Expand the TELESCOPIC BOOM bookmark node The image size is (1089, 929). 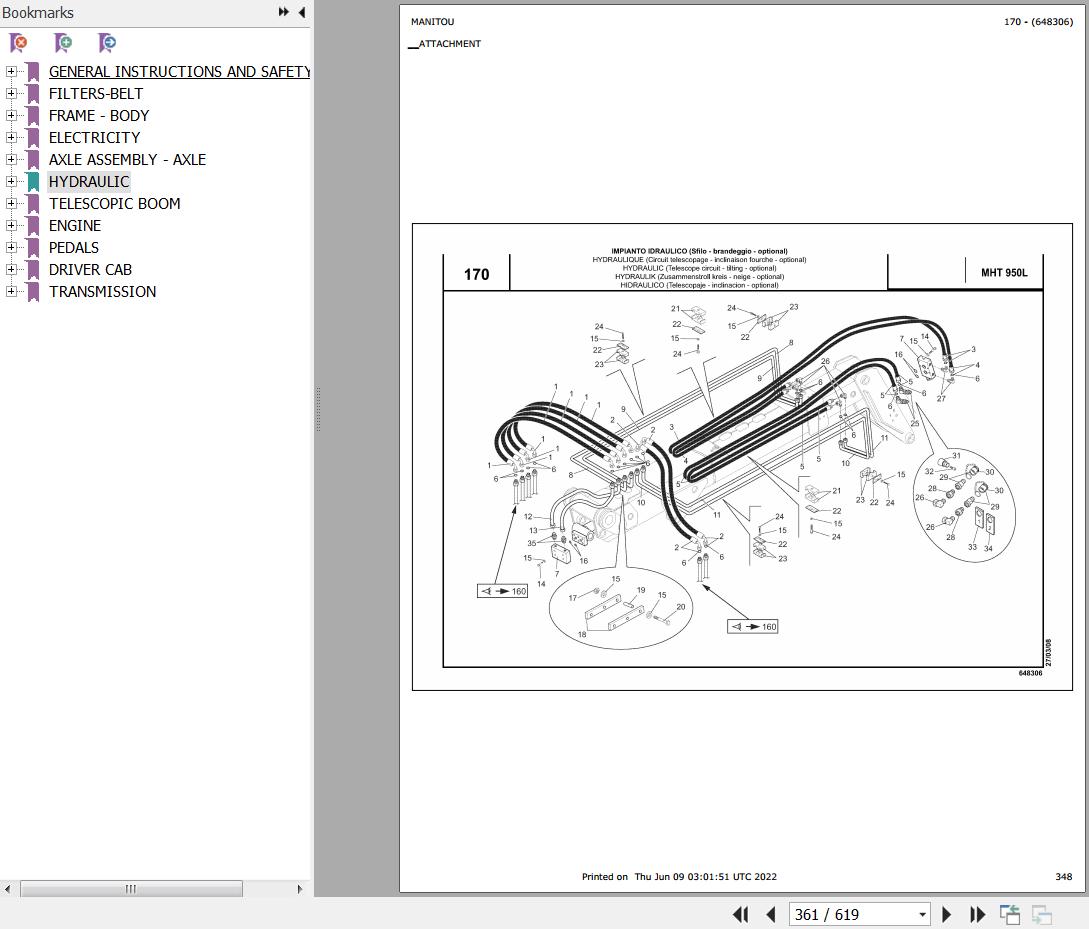coord(11,203)
